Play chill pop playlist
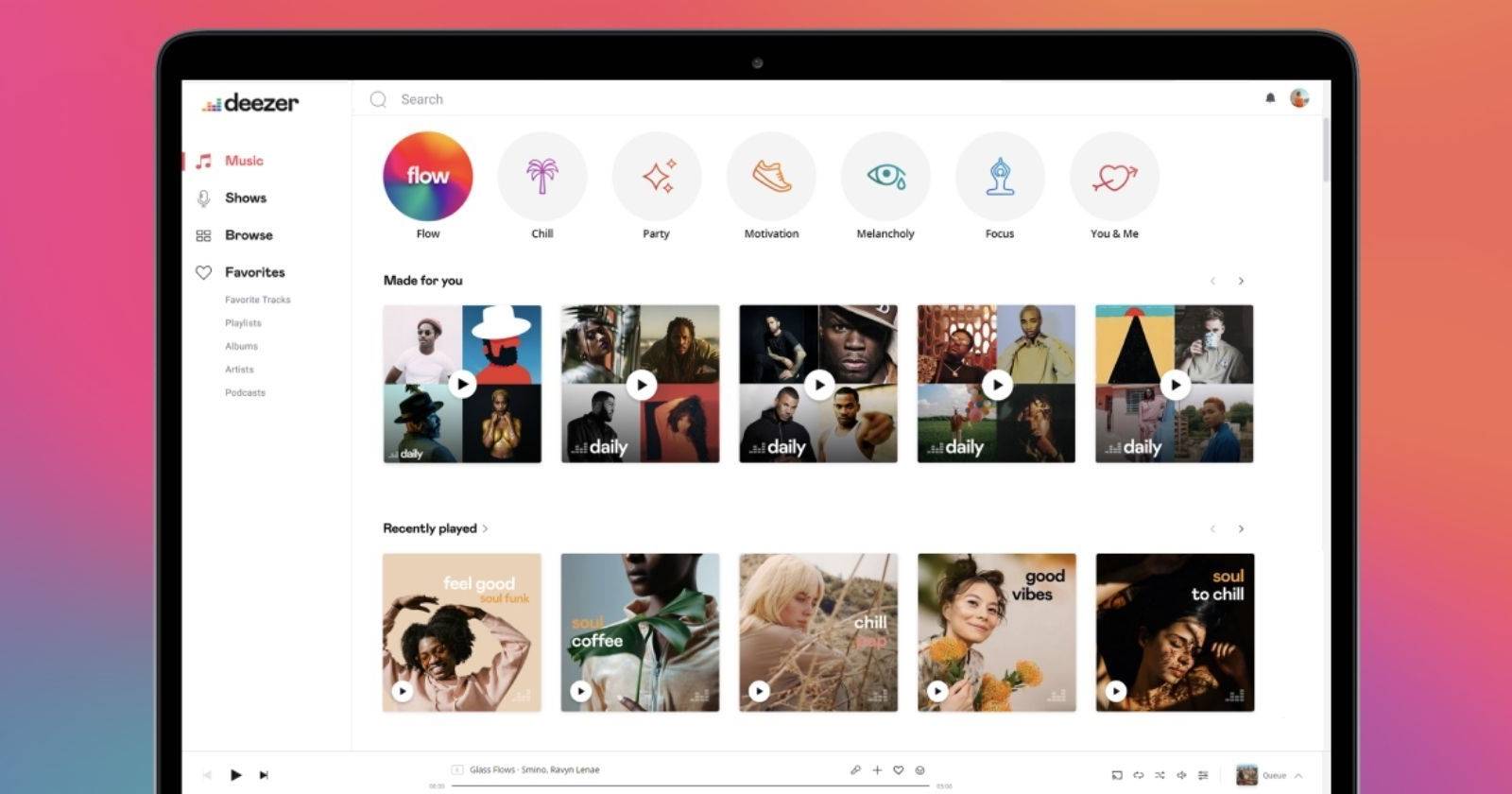The height and width of the screenshot is (794, 1512). 759,691
